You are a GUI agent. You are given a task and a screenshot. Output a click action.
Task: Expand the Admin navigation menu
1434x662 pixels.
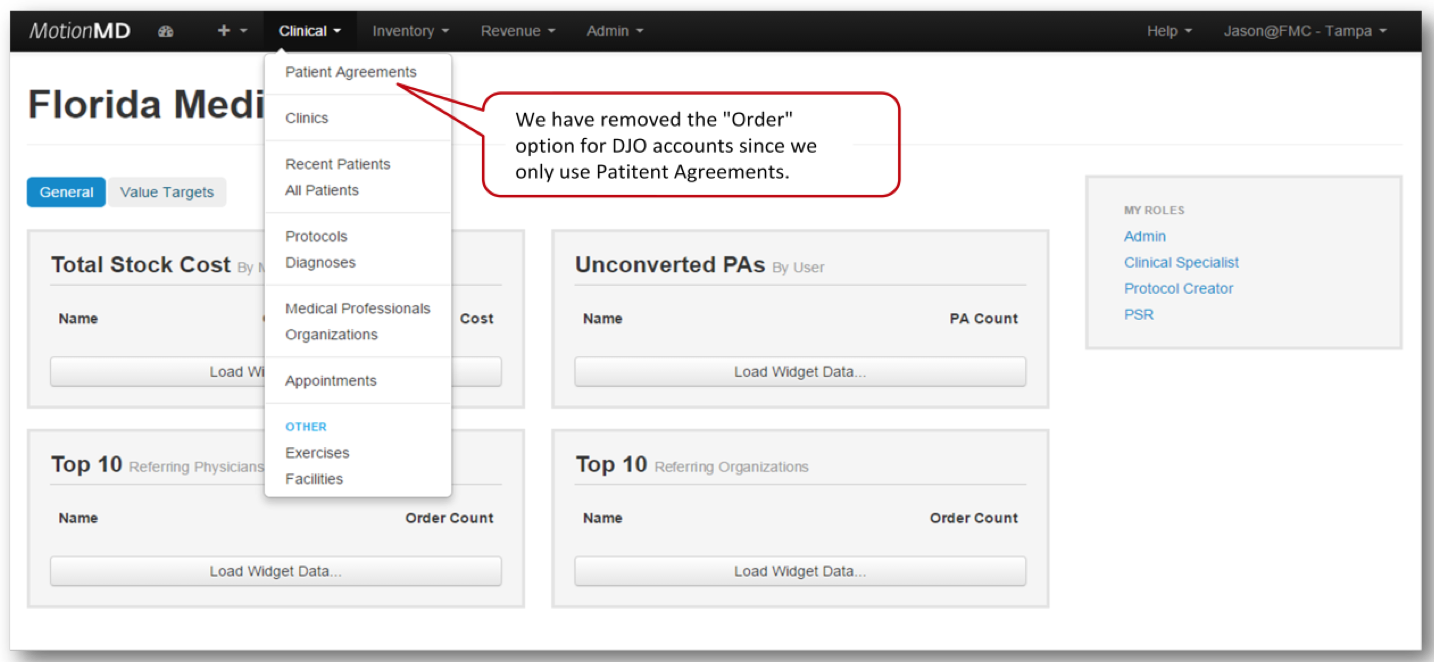tap(614, 31)
